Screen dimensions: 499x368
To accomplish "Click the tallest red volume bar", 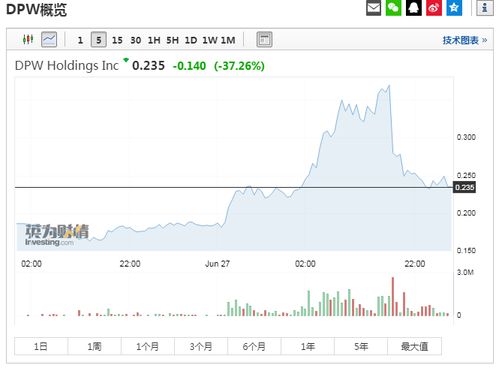I will coord(393,296).
